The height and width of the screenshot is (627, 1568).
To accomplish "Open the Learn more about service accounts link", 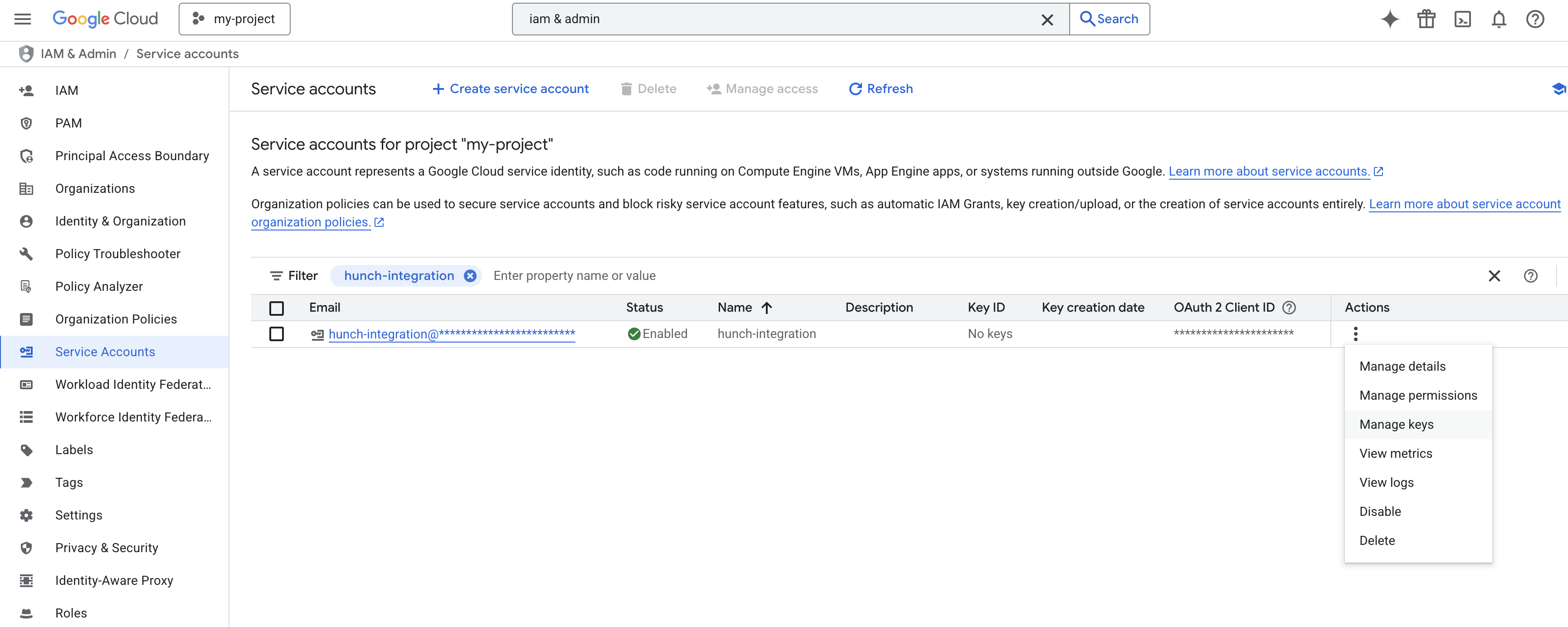I will tap(1271, 171).
